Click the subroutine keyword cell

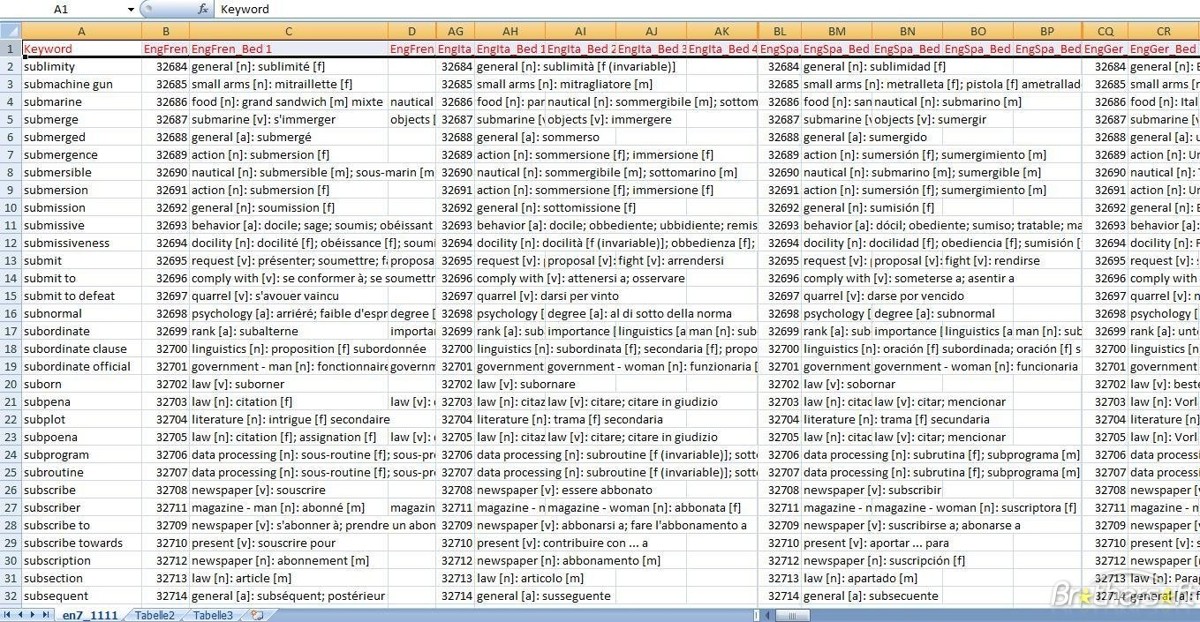(81, 472)
